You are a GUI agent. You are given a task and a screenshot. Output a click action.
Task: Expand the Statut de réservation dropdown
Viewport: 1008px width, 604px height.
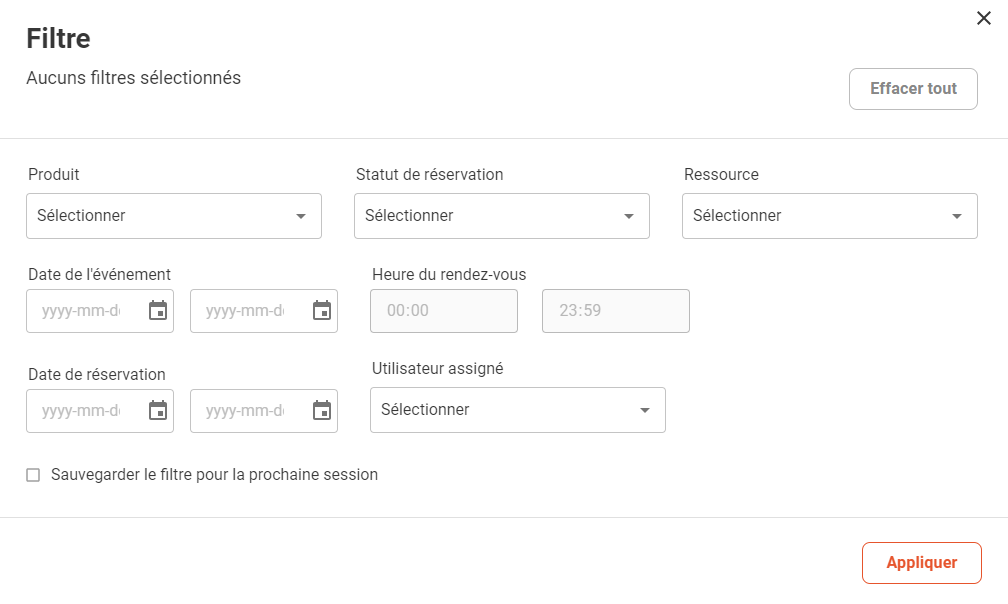[x=501, y=216]
